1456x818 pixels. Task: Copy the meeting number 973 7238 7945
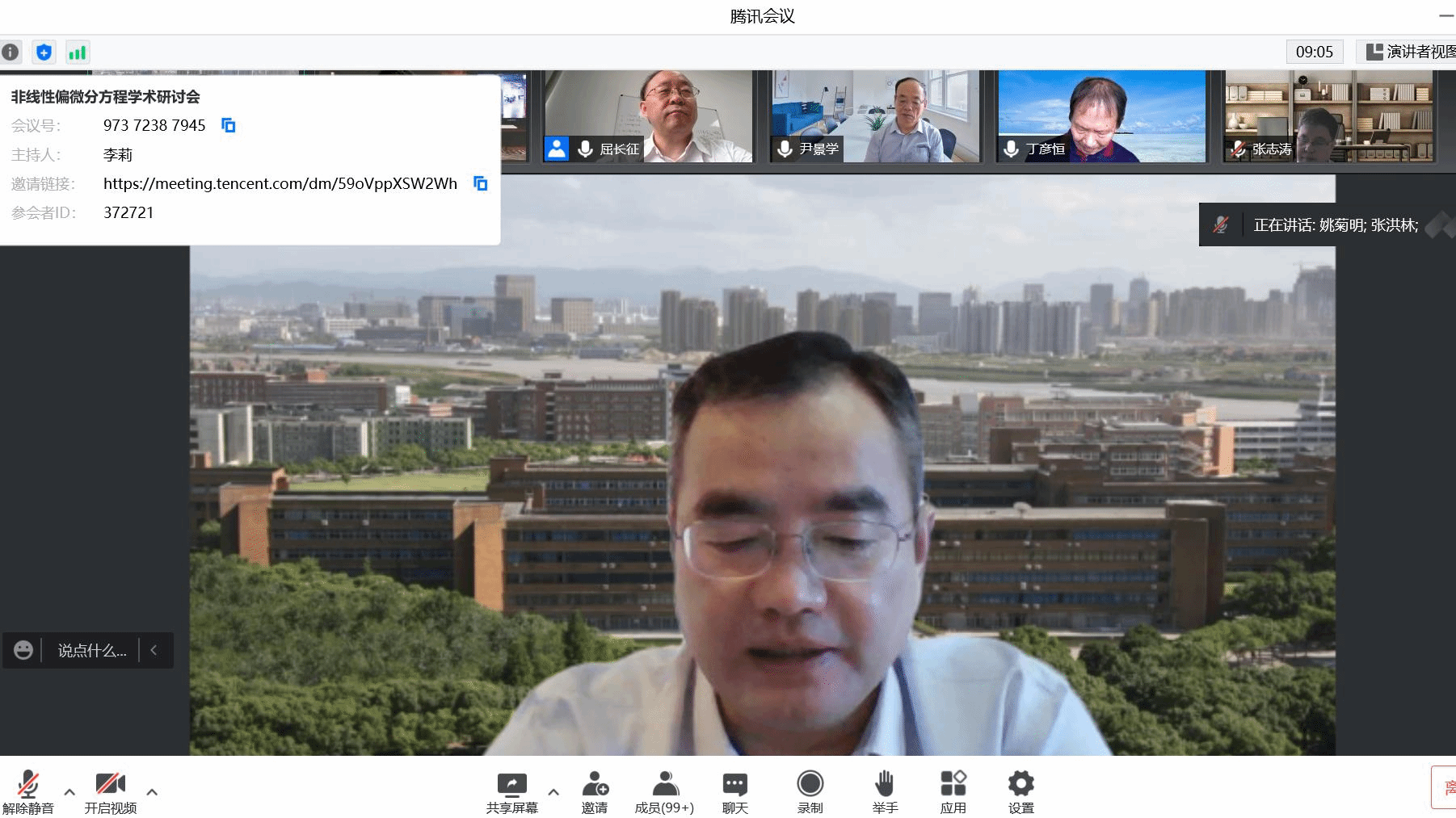point(229,125)
